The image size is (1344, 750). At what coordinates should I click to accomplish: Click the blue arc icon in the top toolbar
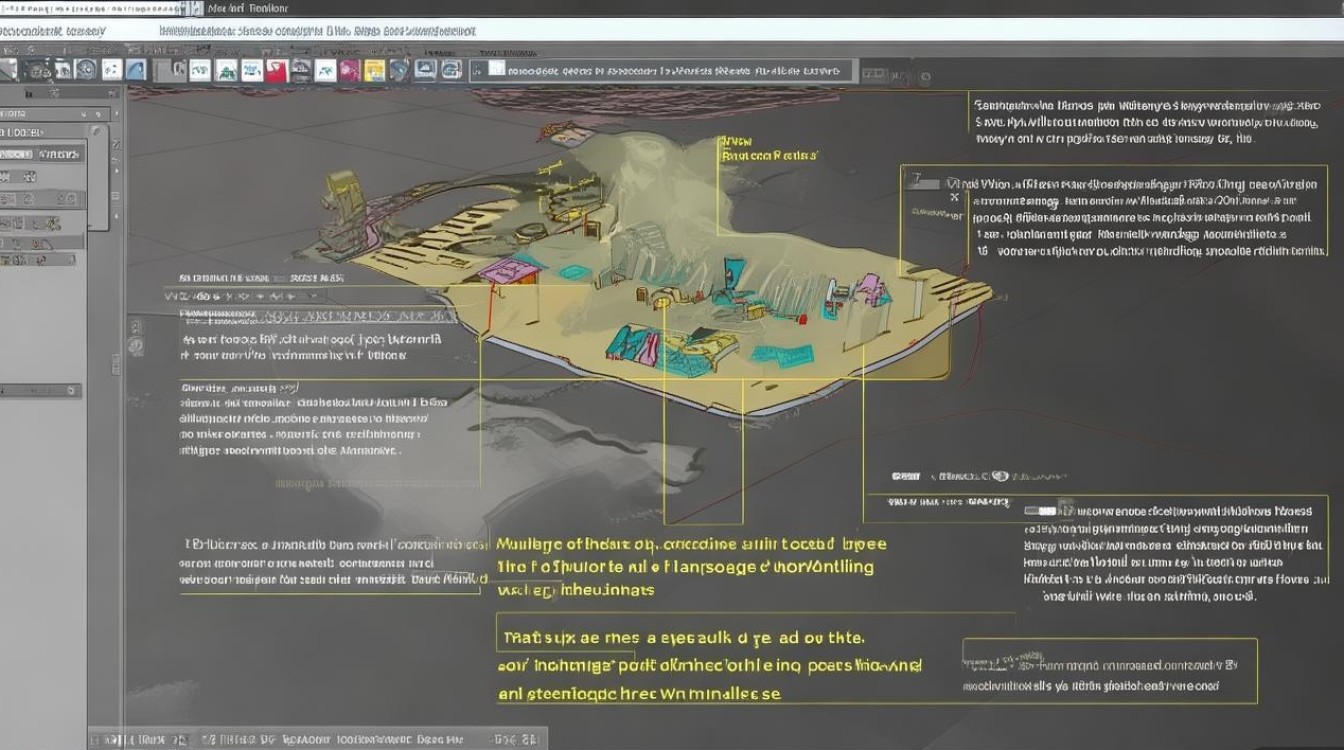coord(136,70)
